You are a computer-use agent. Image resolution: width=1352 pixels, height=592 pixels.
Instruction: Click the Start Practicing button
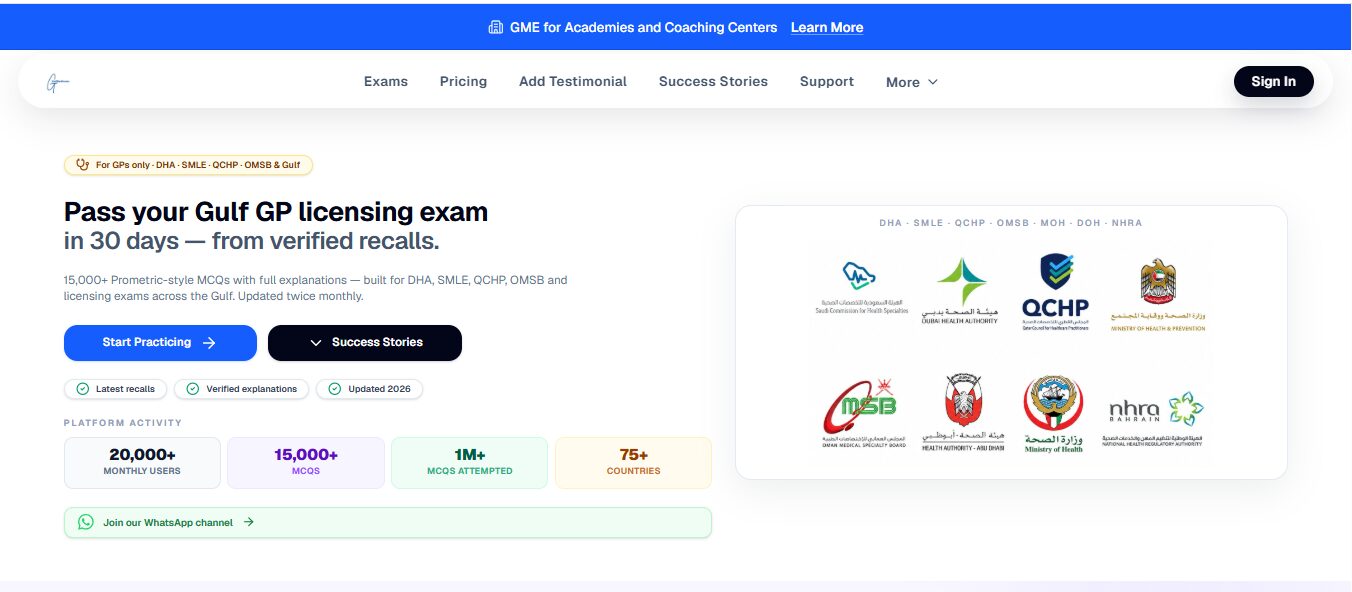[x=160, y=343]
